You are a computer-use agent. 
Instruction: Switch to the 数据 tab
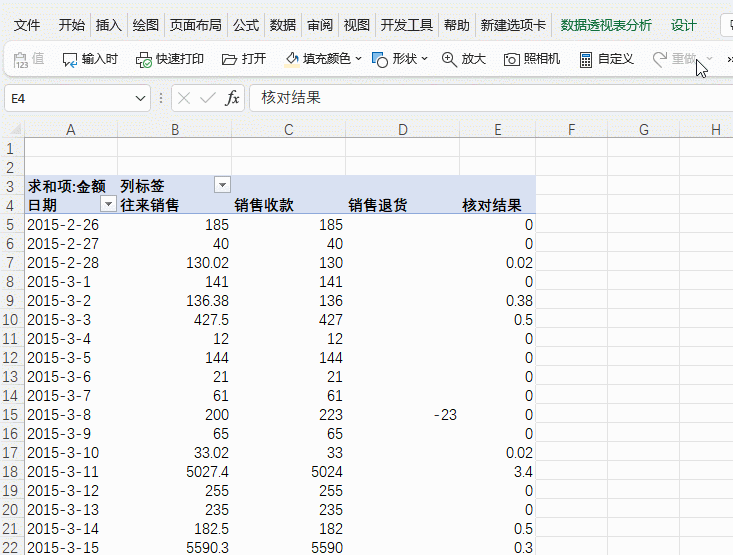[283, 25]
